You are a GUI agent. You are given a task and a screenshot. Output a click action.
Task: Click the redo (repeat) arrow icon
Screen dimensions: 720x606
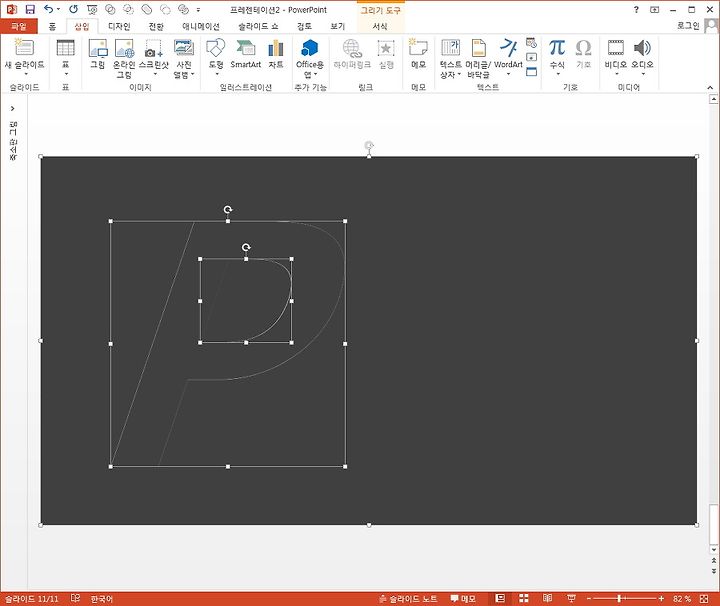pos(73,9)
